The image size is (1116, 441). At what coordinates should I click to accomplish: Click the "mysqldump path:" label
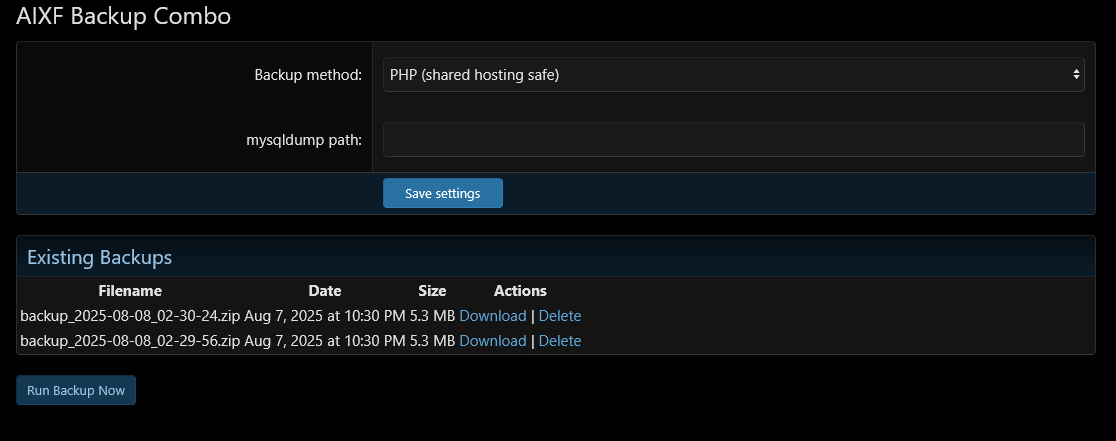(x=304, y=140)
